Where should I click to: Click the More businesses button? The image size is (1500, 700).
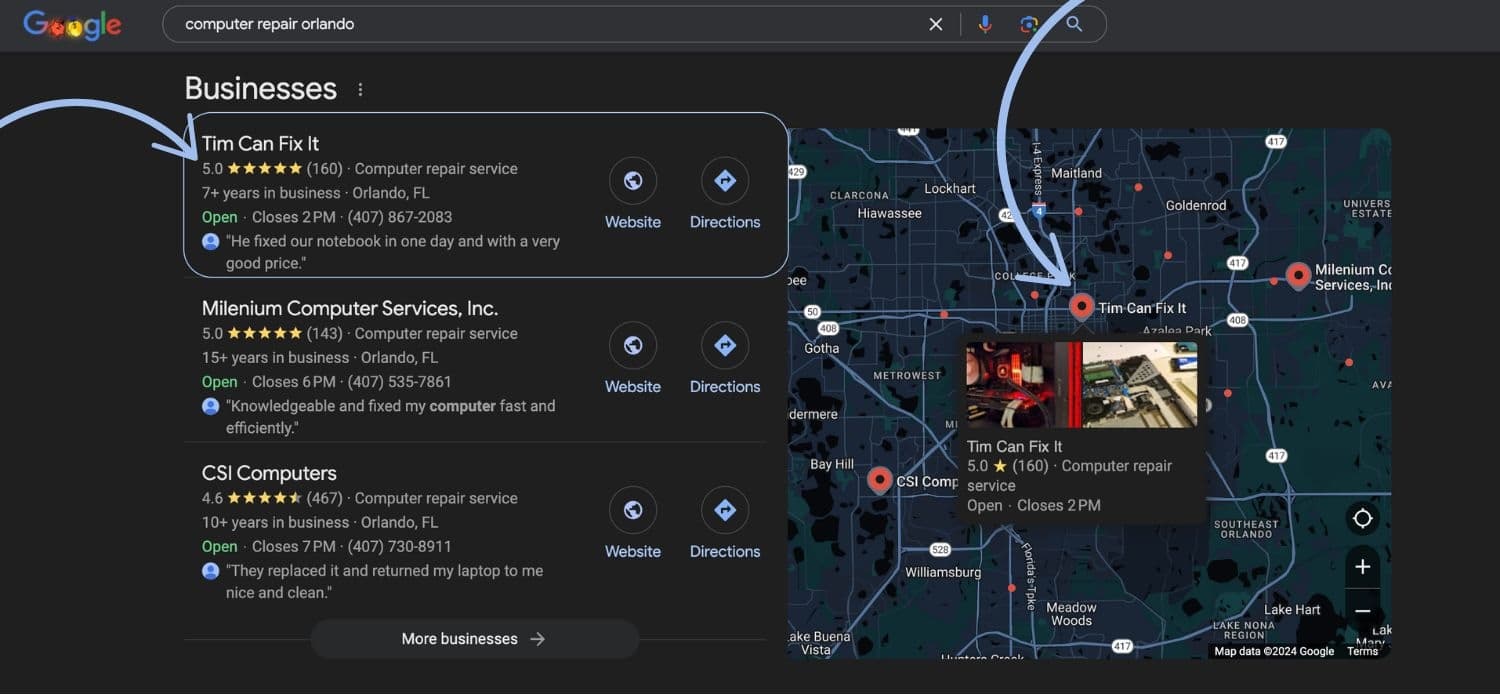click(474, 638)
